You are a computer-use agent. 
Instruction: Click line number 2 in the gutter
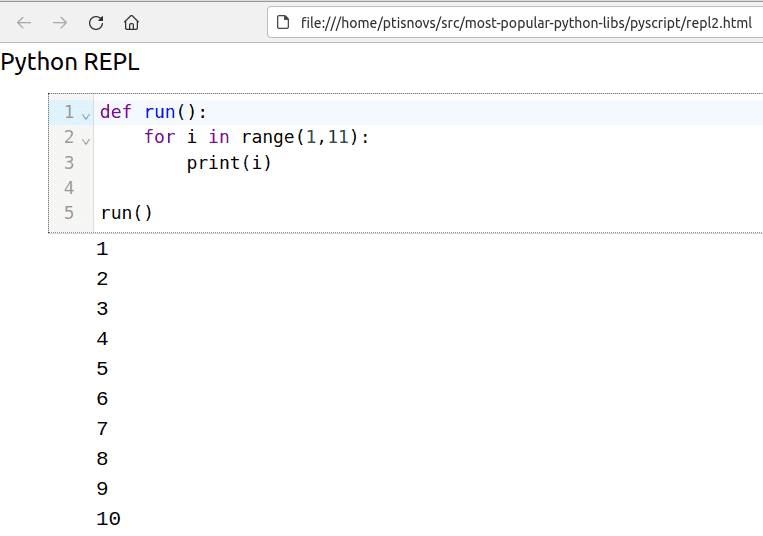point(69,137)
